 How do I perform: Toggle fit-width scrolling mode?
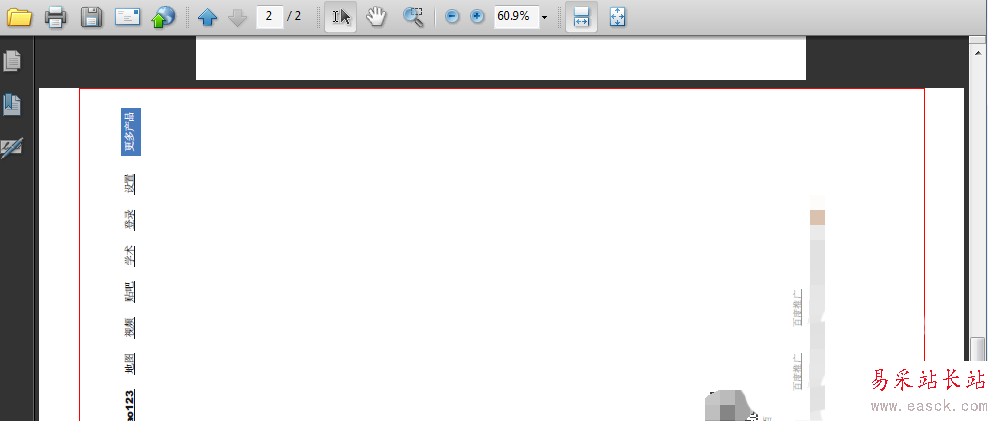point(581,16)
